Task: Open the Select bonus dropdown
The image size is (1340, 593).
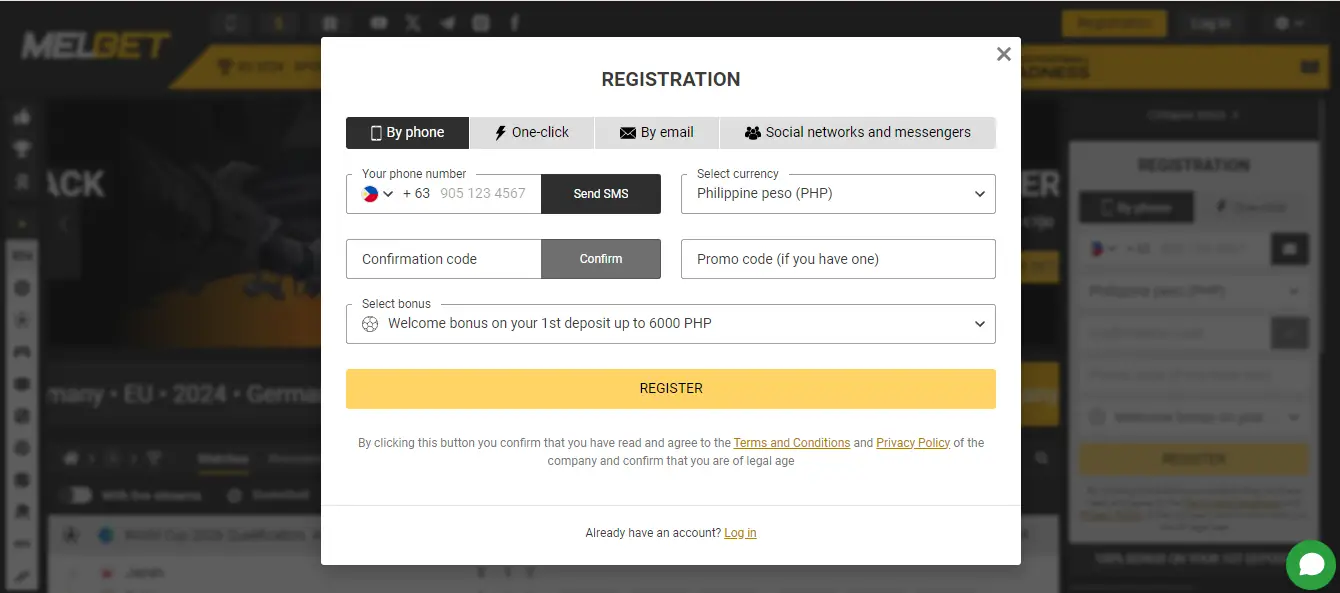Action: (x=670, y=324)
